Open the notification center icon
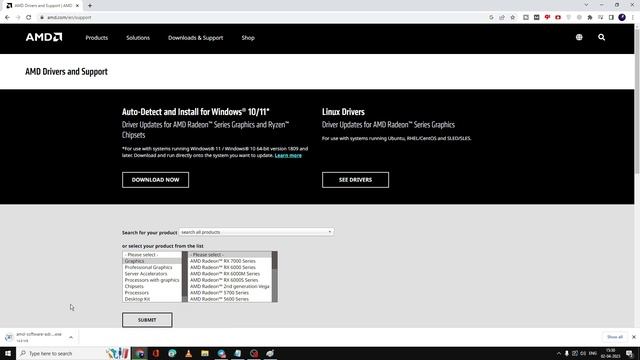Screen dimensions: 640x360 pyautogui.click(x=630, y=353)
